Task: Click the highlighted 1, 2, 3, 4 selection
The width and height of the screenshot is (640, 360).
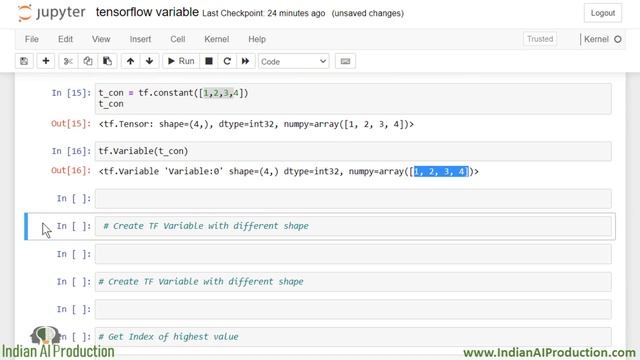Action: click(441, 171)
